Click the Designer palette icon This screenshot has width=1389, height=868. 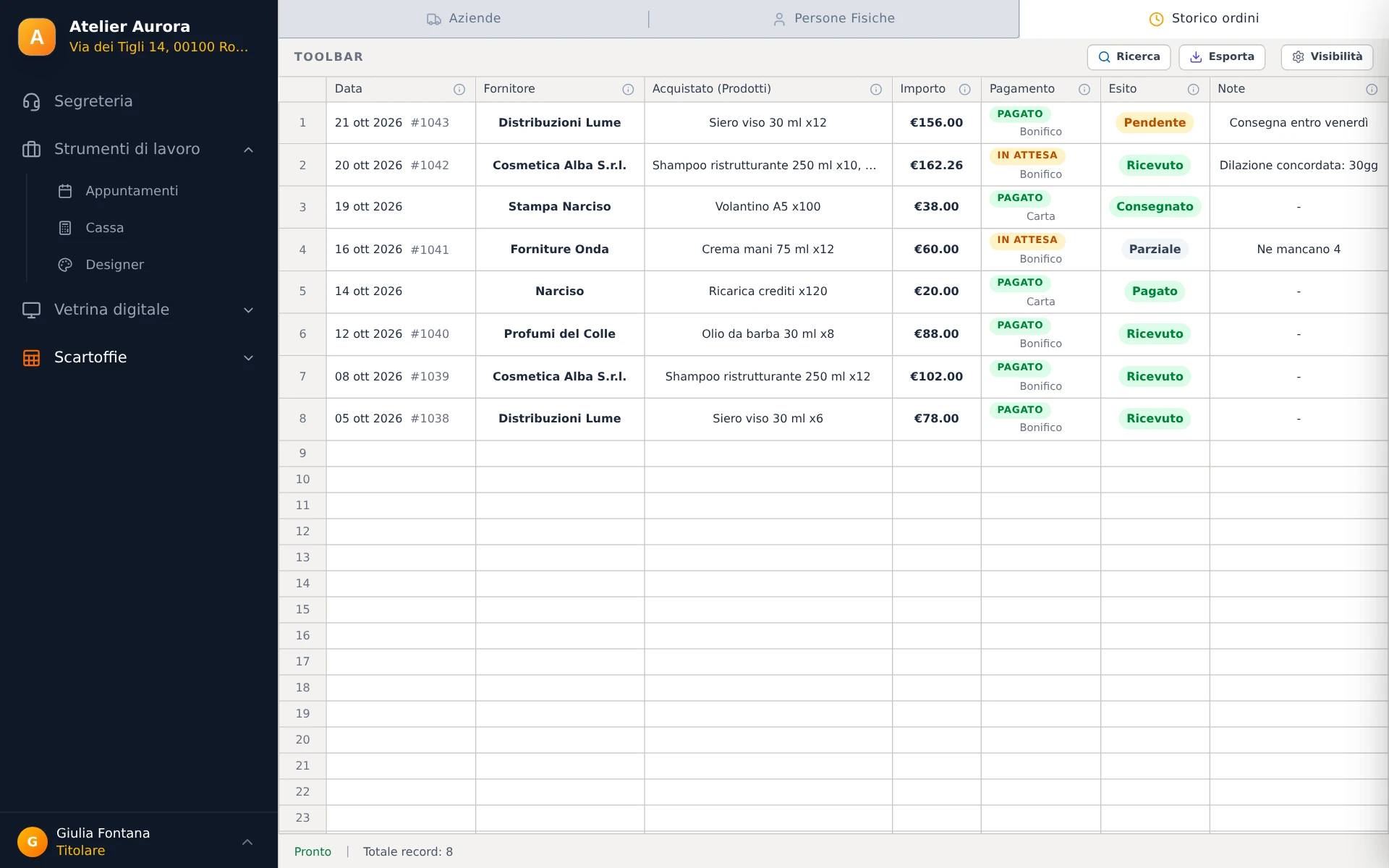tap(65, 265)
